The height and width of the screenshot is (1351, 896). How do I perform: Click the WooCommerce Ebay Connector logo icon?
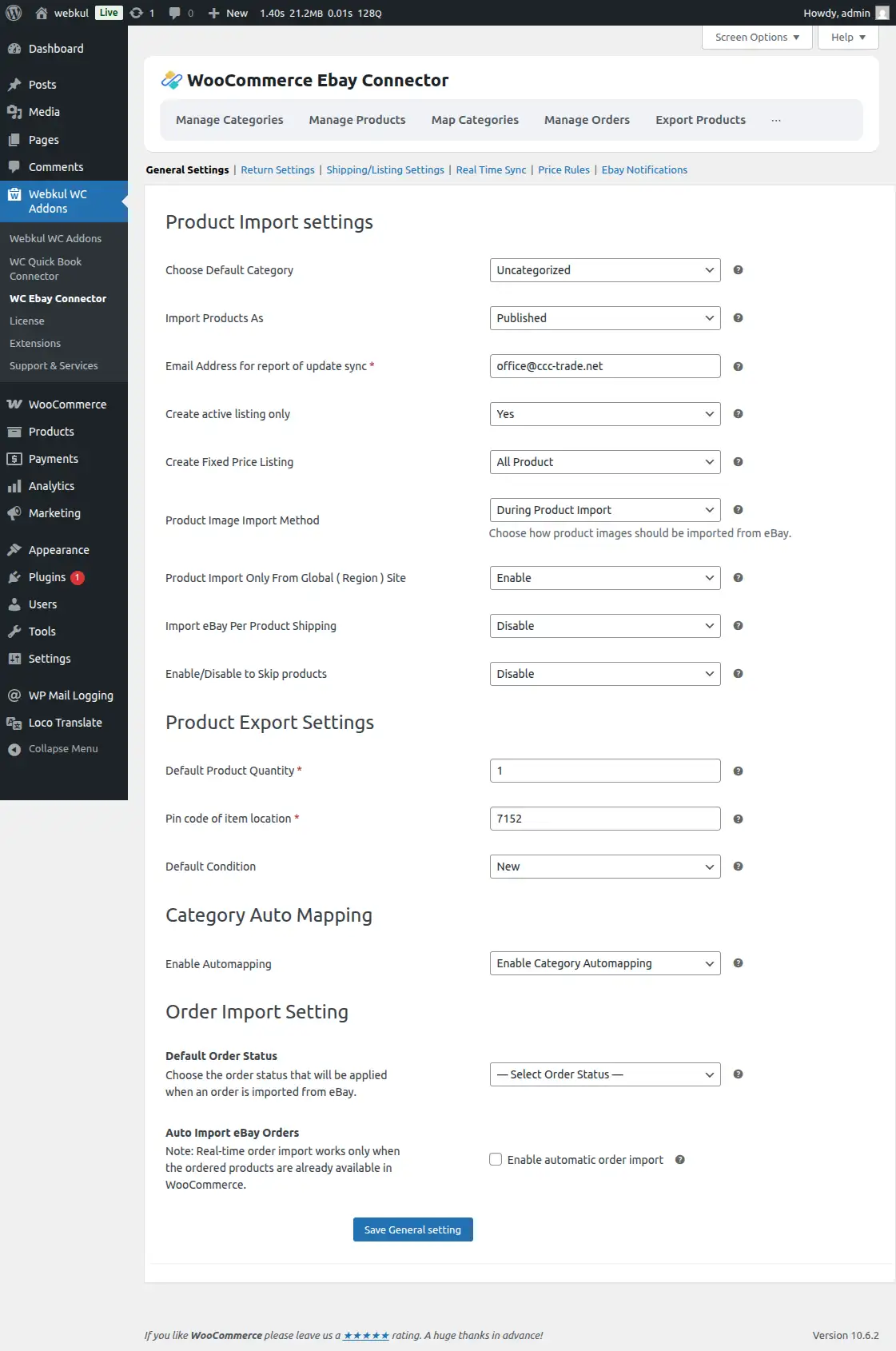pos(171,80)
